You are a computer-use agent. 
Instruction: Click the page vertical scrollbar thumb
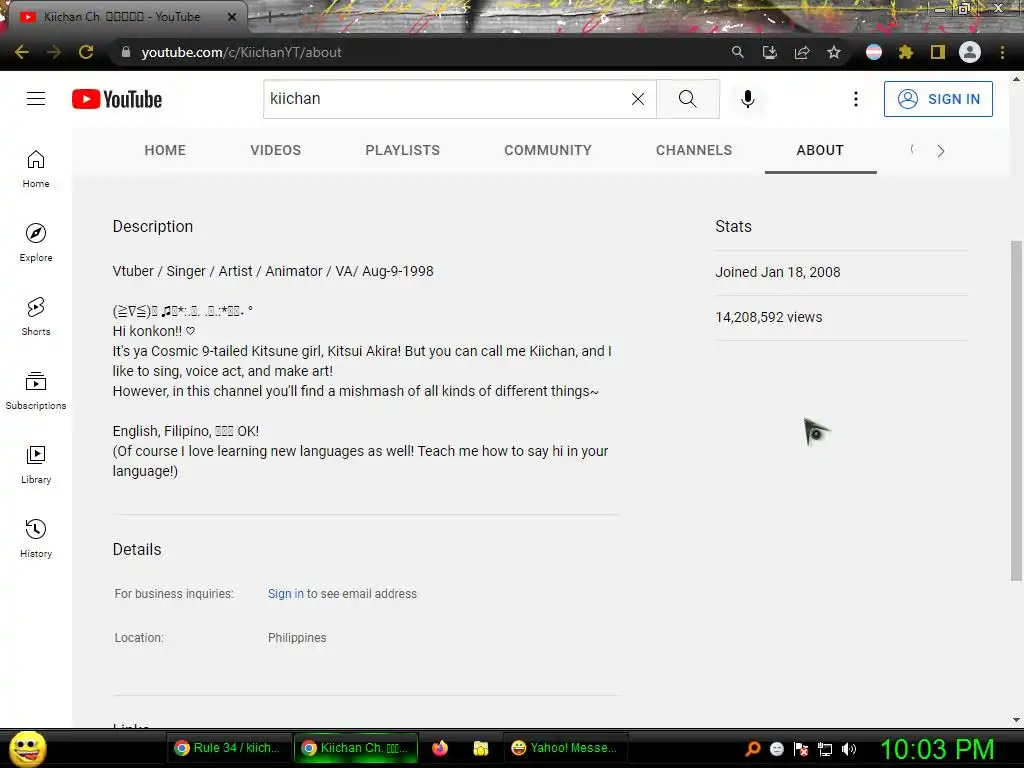tap(1016, 410)
